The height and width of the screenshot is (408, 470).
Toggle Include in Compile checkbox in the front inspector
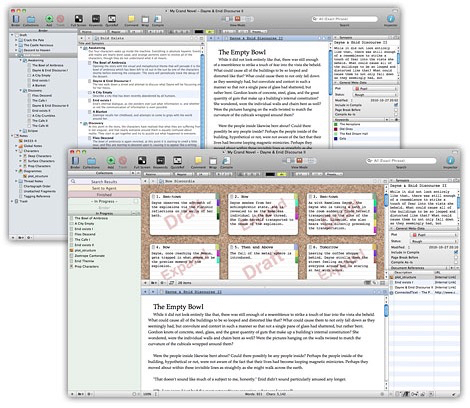456,252
